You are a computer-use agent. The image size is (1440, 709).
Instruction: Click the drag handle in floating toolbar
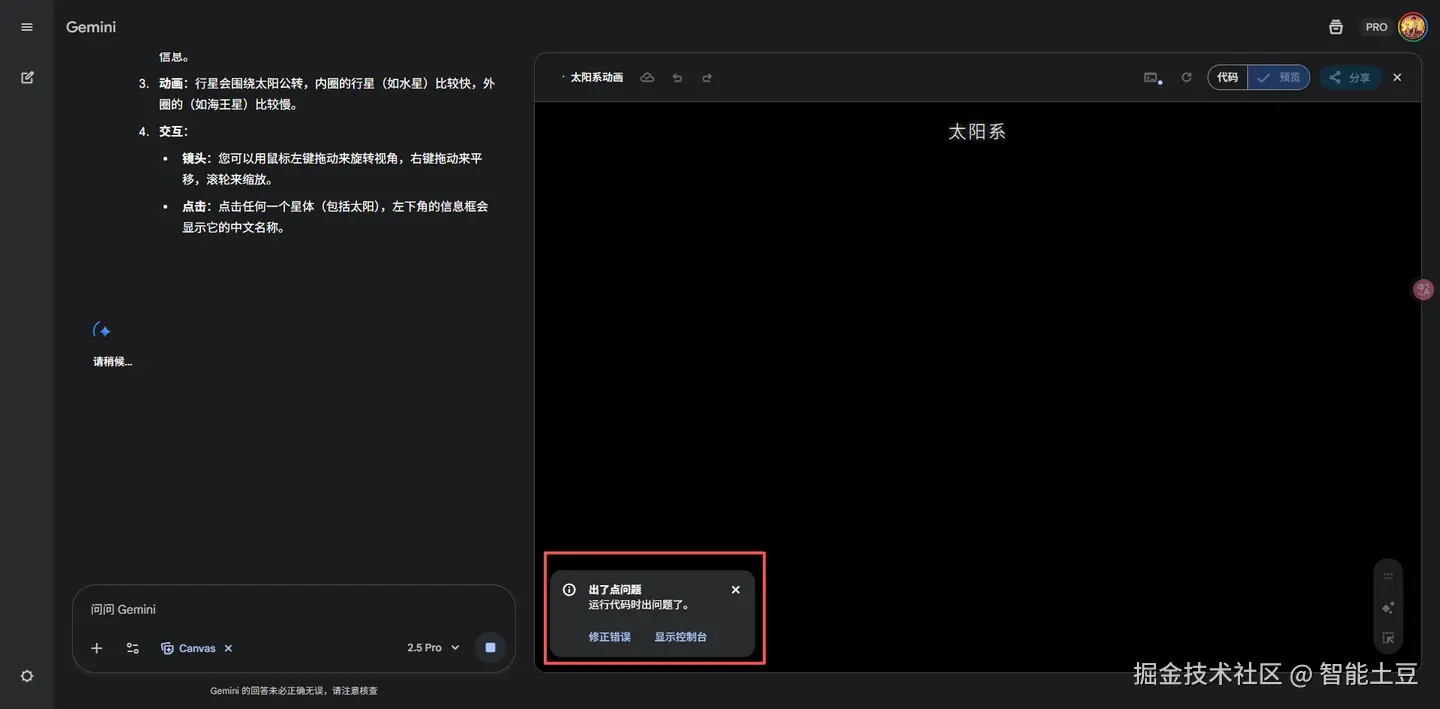pos(1388,576)
